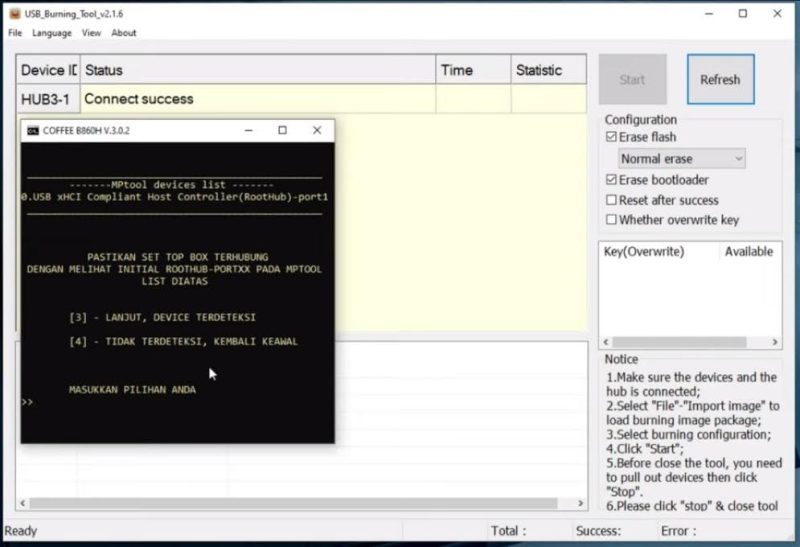Click the Available column header
The width and height of the screenshot is (800, 547).
point(749,252)
